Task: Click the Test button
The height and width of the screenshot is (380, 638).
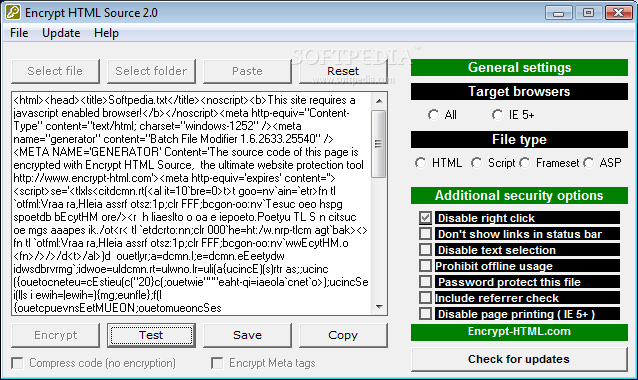Action: point(151,335)
